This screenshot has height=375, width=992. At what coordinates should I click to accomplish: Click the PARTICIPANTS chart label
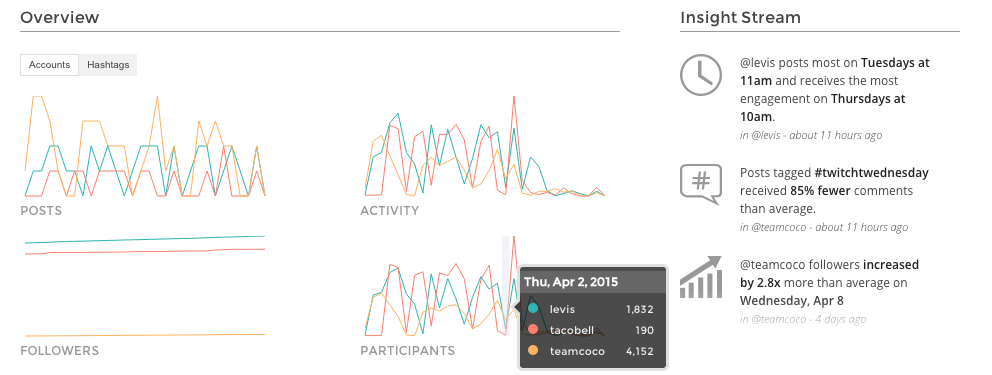click(407, 350)
